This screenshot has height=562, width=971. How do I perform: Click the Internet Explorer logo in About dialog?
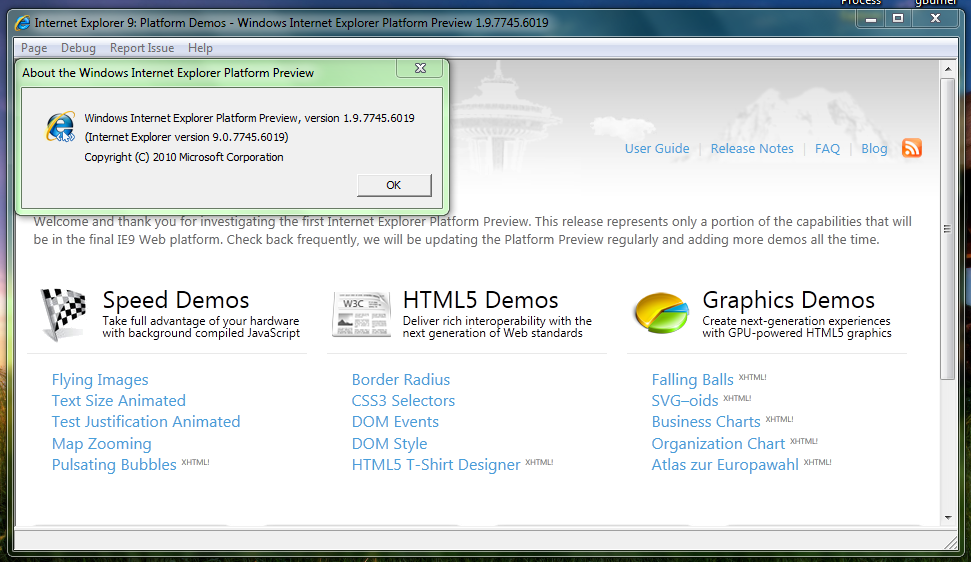point(60,127)
